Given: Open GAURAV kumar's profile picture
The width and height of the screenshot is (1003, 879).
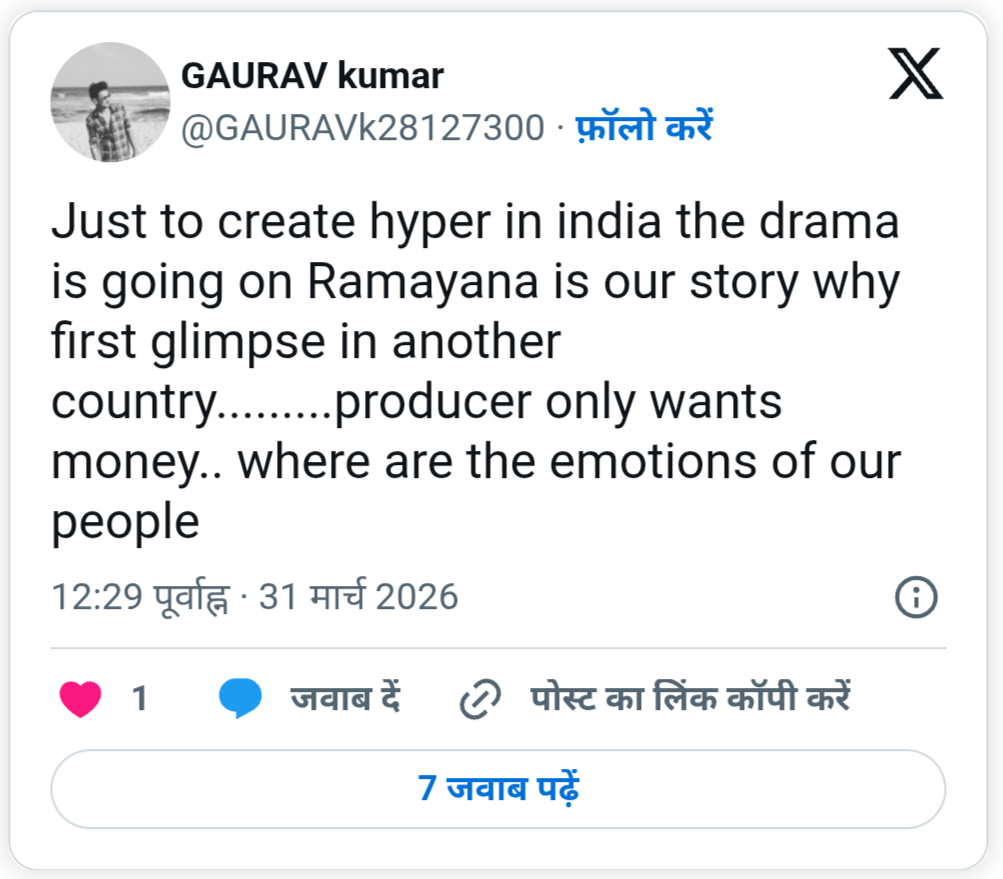Looking at the screenshot, I should coord(110,102).
